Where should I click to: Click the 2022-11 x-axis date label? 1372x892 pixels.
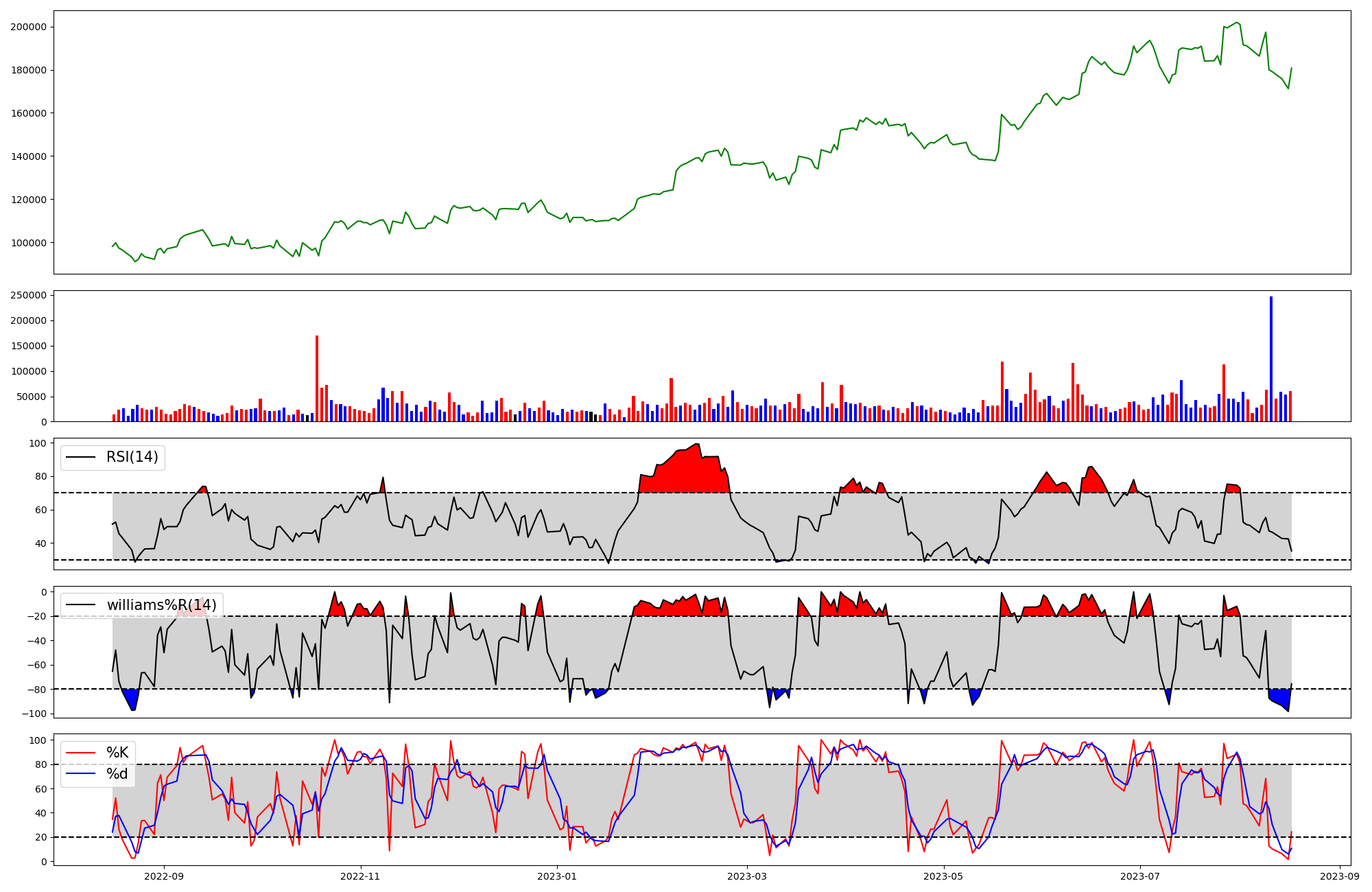pyautogui.click(x=360, y=876)
